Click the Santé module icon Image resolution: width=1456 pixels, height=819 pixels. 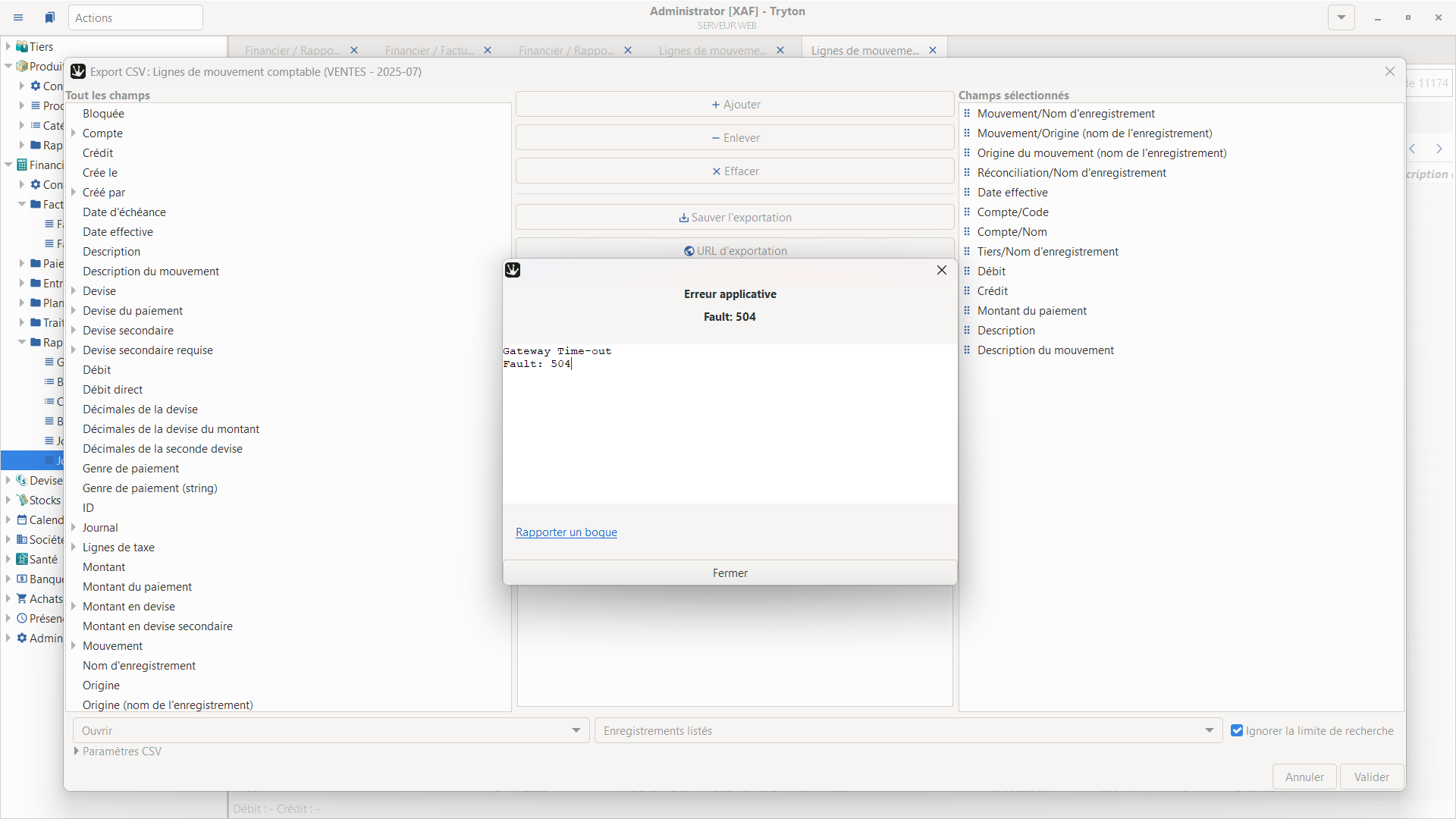(22, 560)
